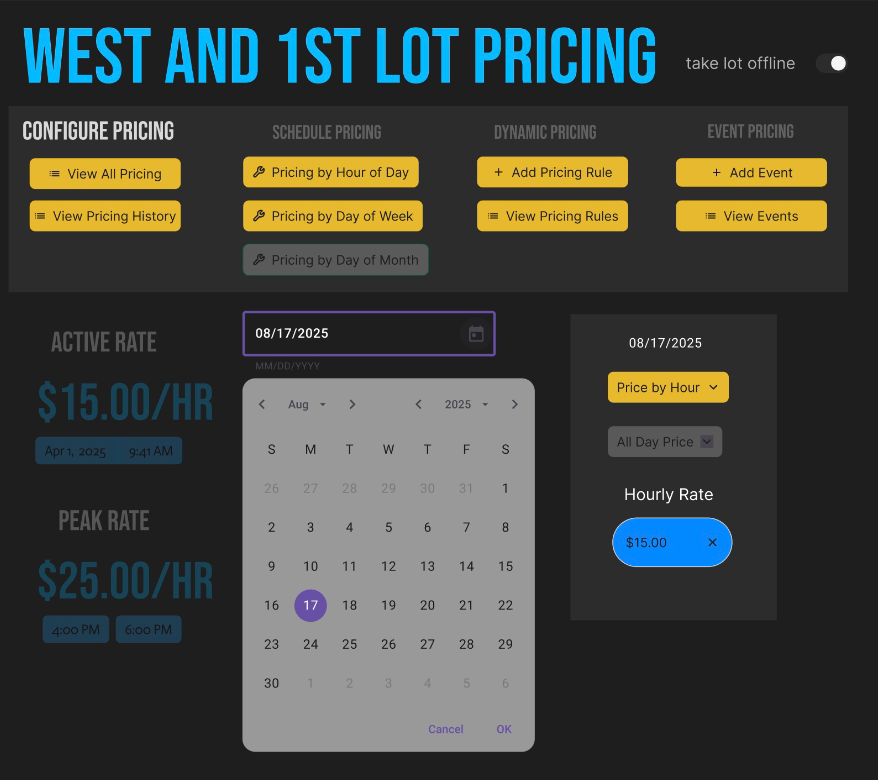
Task: Remove the $15.00 hourly rate via its X icon
Action: pyautogui.click(x=712, y=542)
